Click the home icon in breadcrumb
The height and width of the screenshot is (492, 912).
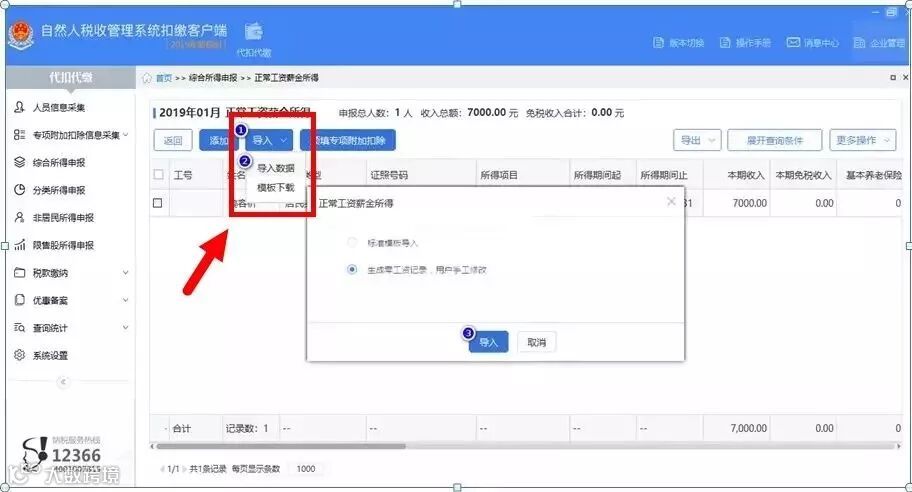pos(147,78)
